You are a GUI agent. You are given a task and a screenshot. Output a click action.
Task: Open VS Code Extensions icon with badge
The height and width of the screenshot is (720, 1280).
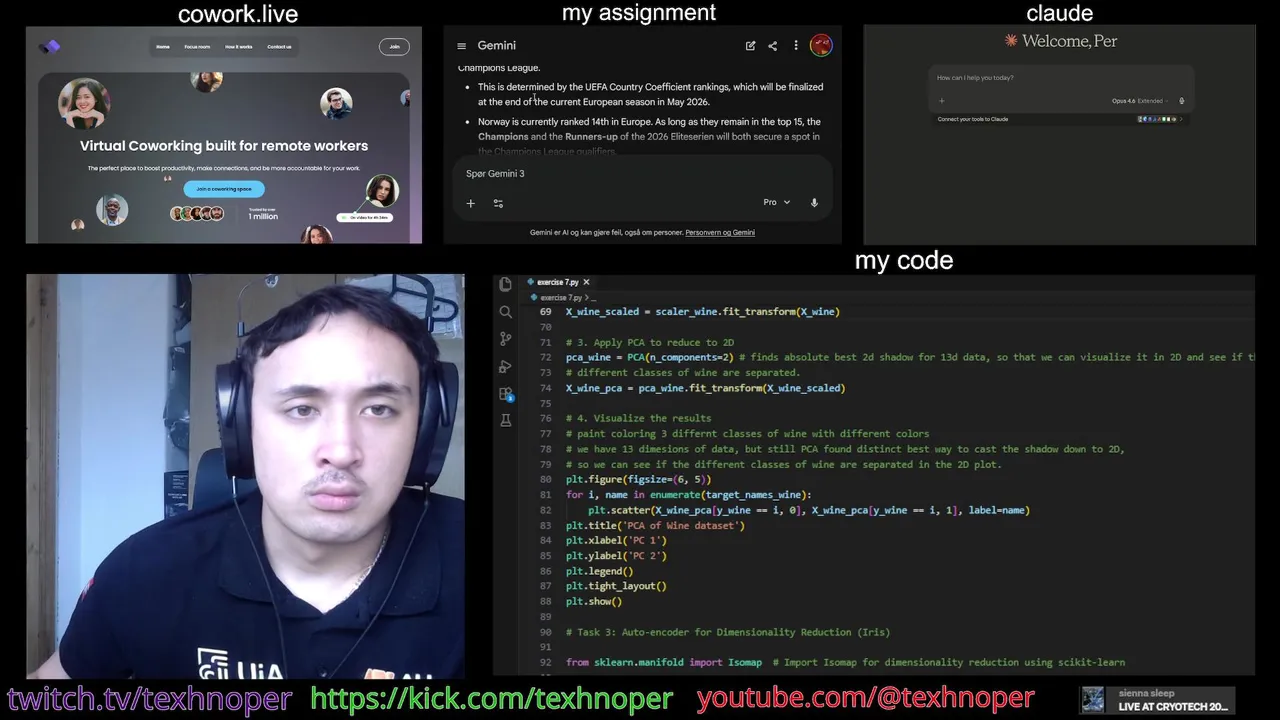[506, 395]
